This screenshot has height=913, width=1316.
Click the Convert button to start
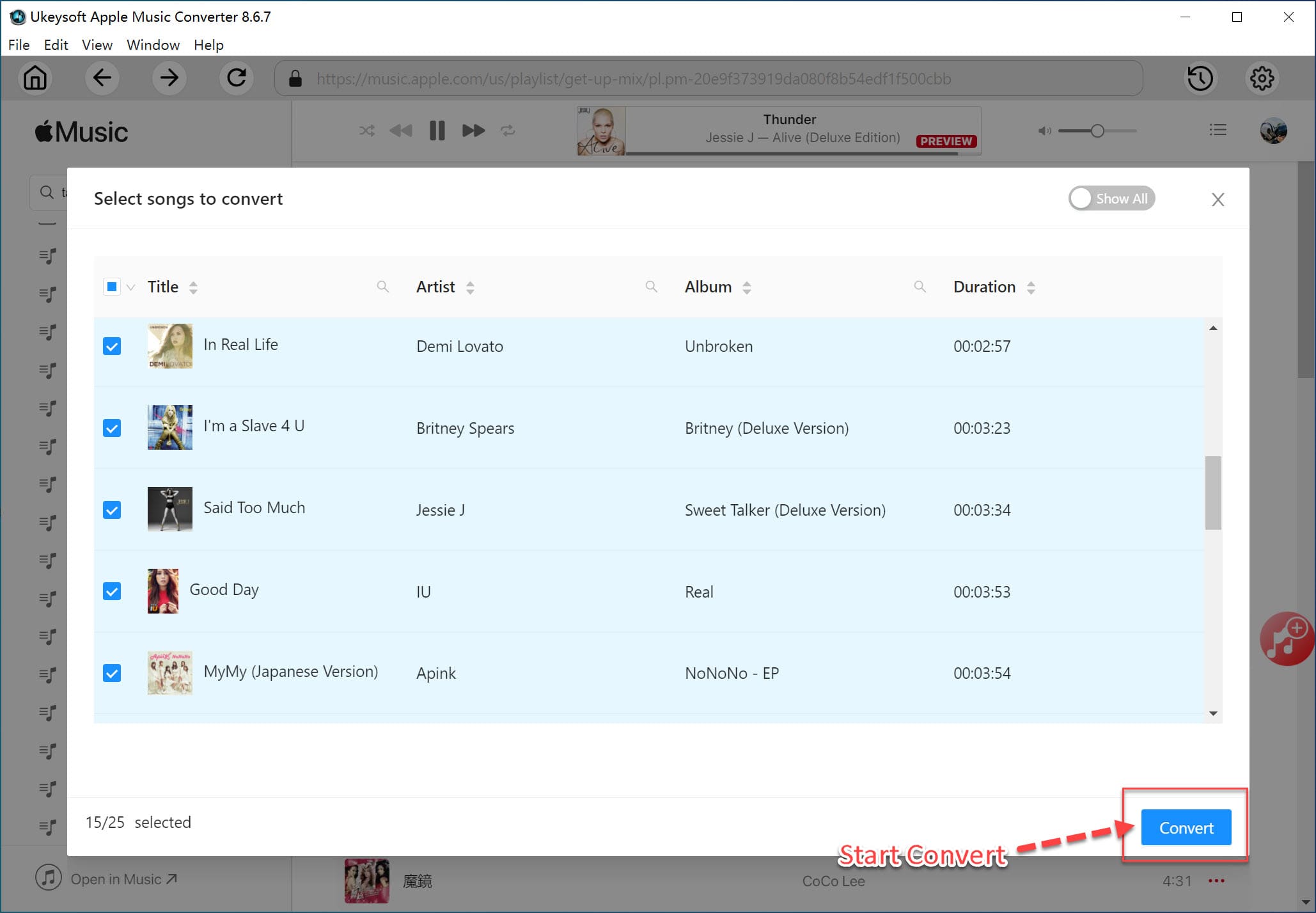point(1185,827)
